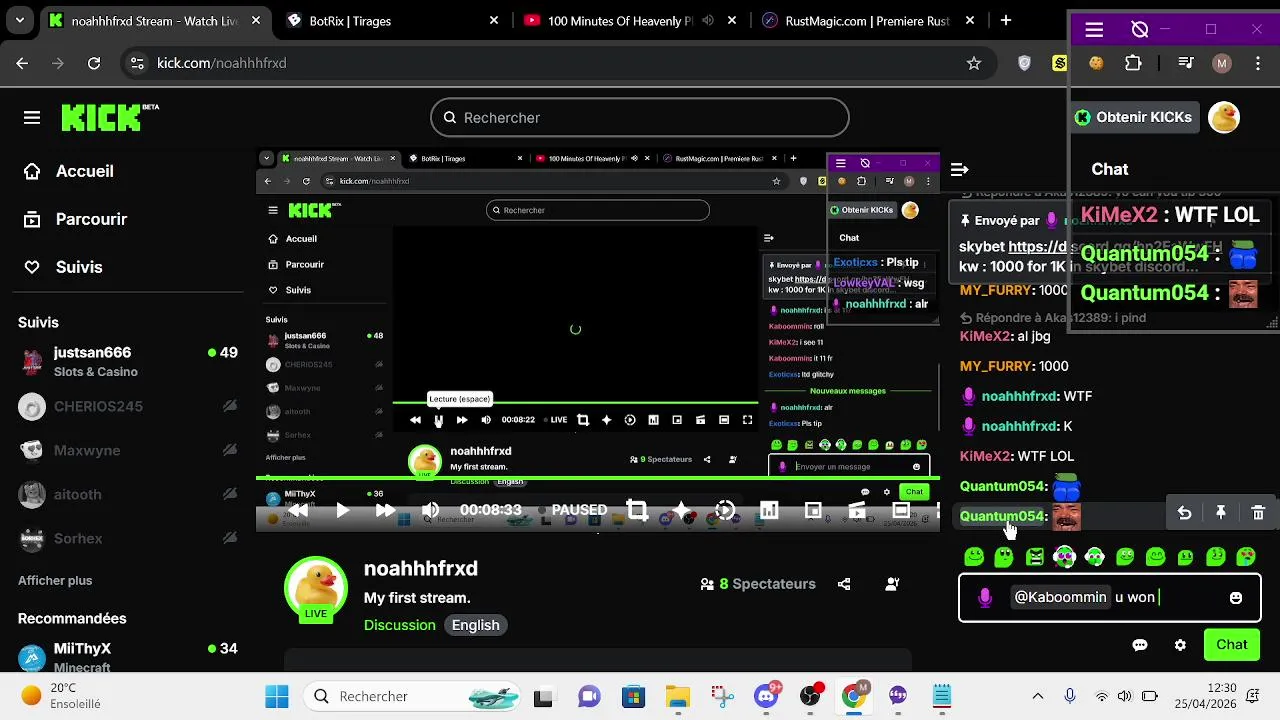Go to Accueil in Kick sidebar
Image resolution: width=1280 pixels, height=720 pixels.
tap(69, 171)
